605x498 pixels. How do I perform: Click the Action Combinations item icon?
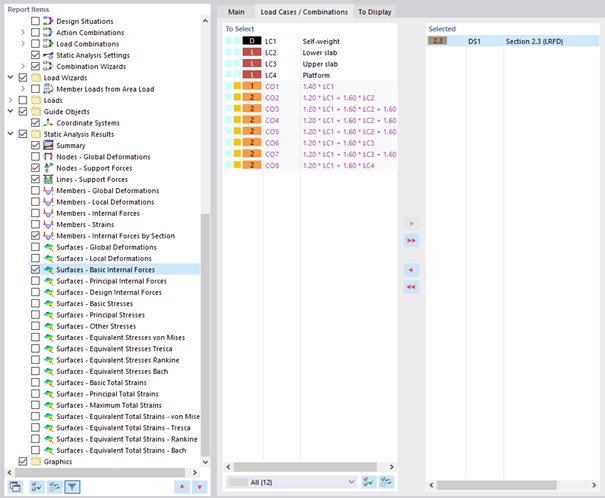pyautogui.click(x=48, y=32)
